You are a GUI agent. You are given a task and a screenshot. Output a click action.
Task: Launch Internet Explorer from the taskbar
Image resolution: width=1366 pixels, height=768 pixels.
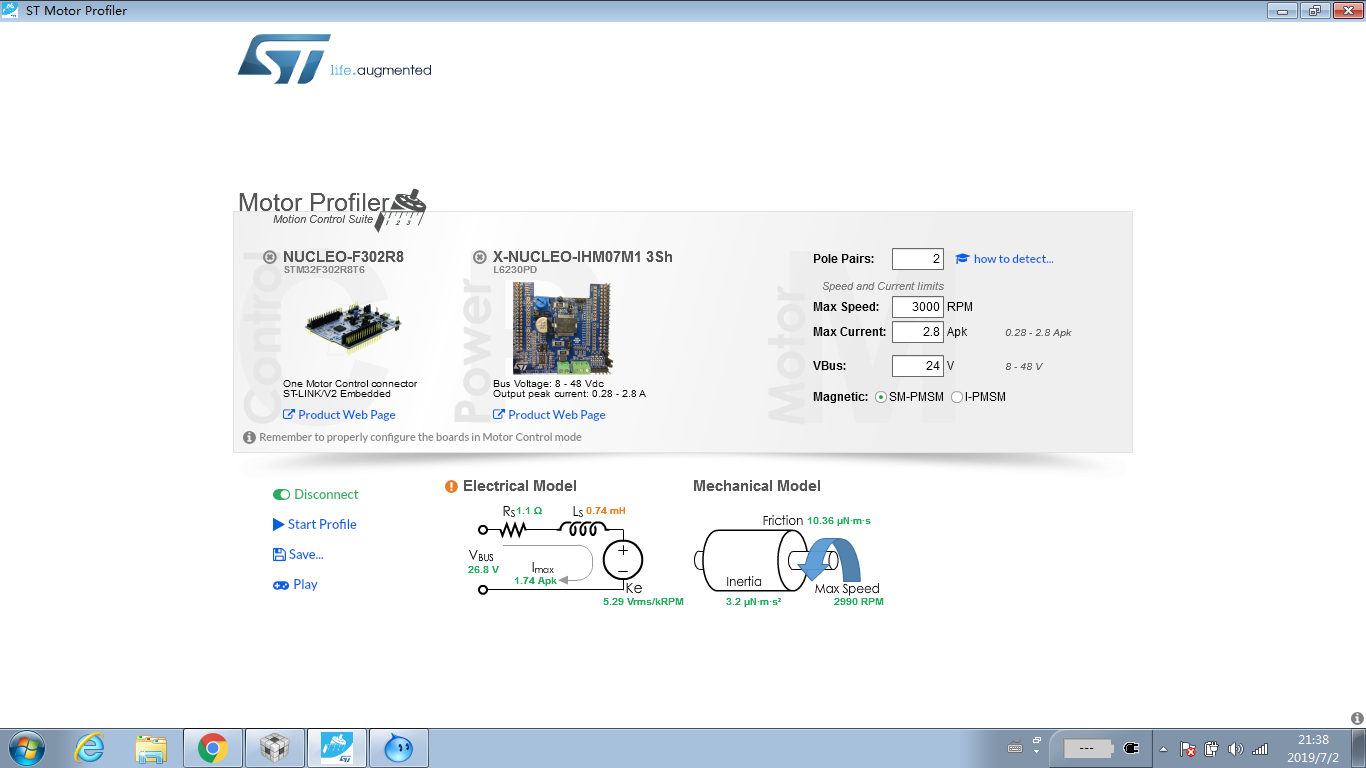[90, 748]
